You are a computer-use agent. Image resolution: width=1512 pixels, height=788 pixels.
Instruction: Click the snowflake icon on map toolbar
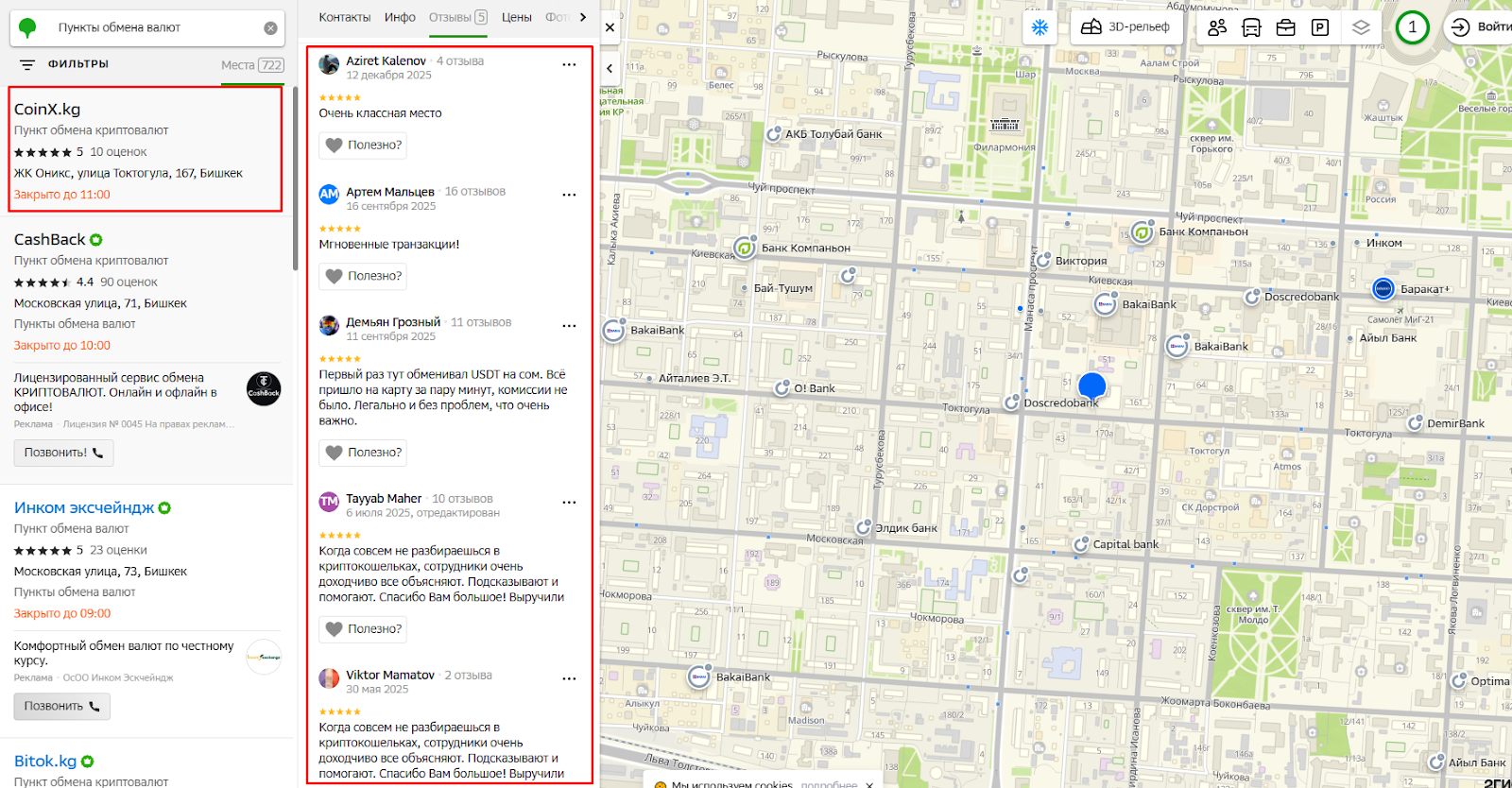tap(1039, 27)
